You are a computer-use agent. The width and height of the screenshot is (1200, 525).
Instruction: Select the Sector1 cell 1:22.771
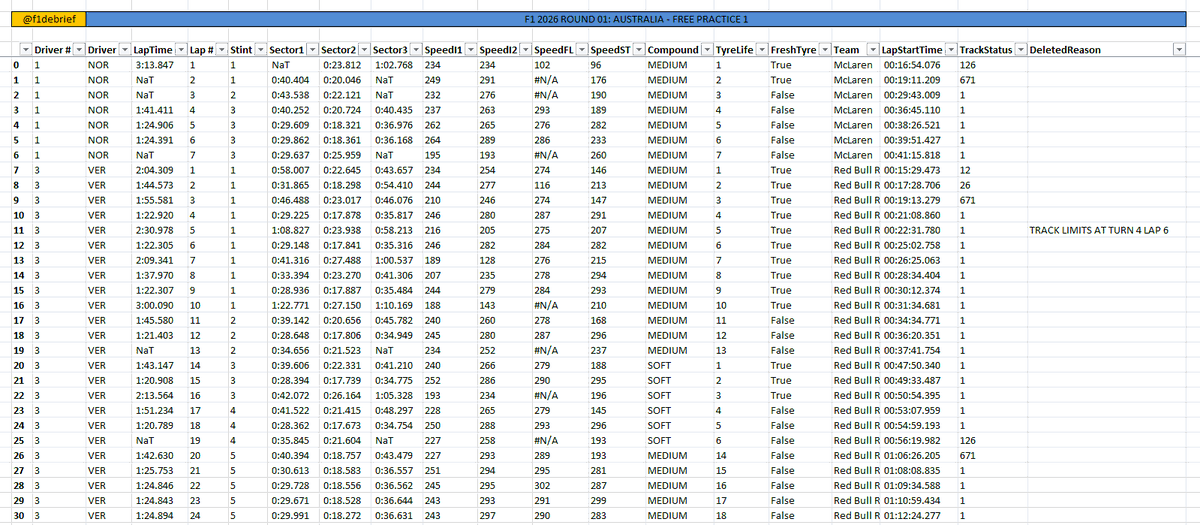(293, 306)
